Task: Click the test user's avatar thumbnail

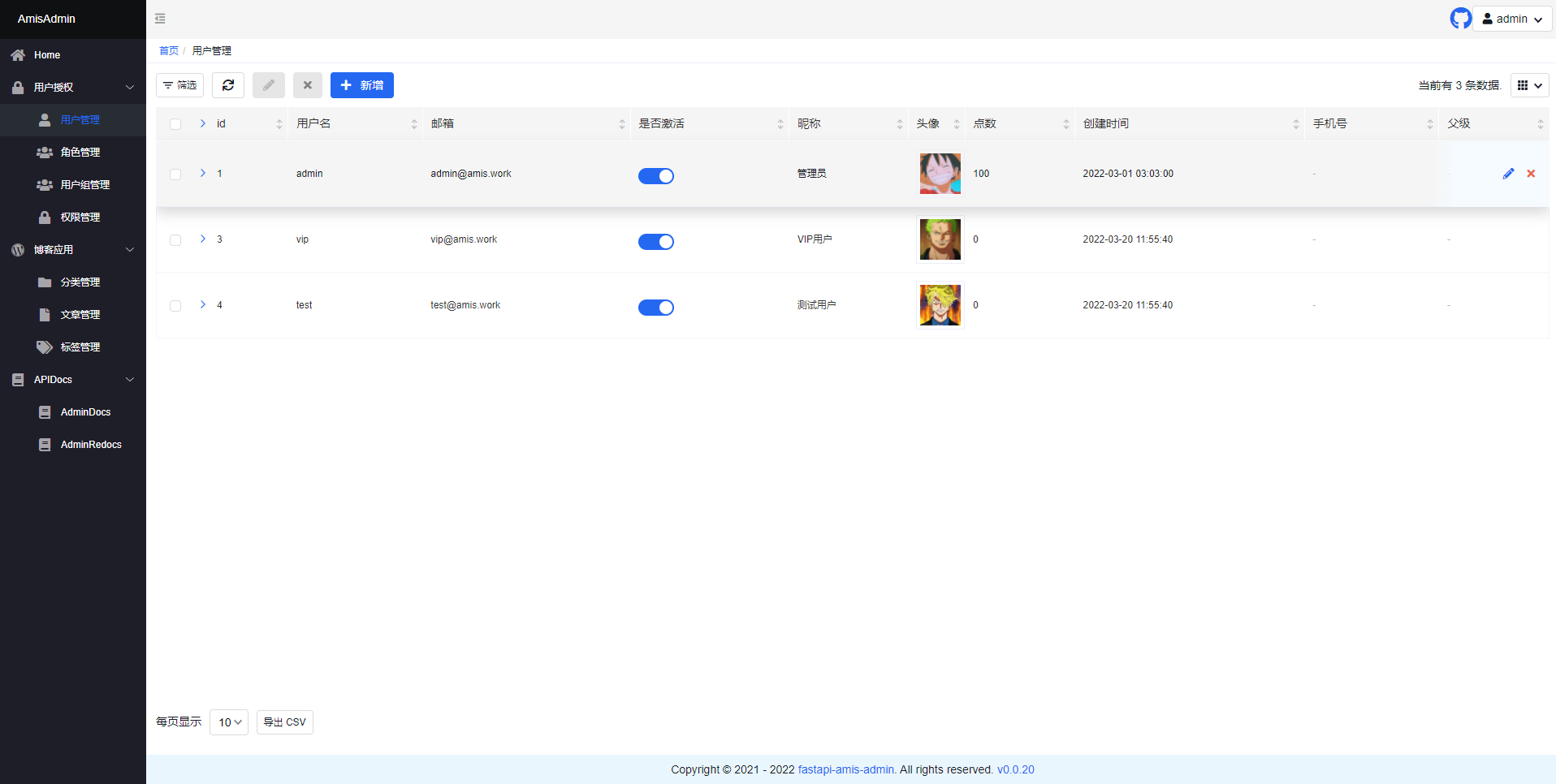Action: (940, 305)
